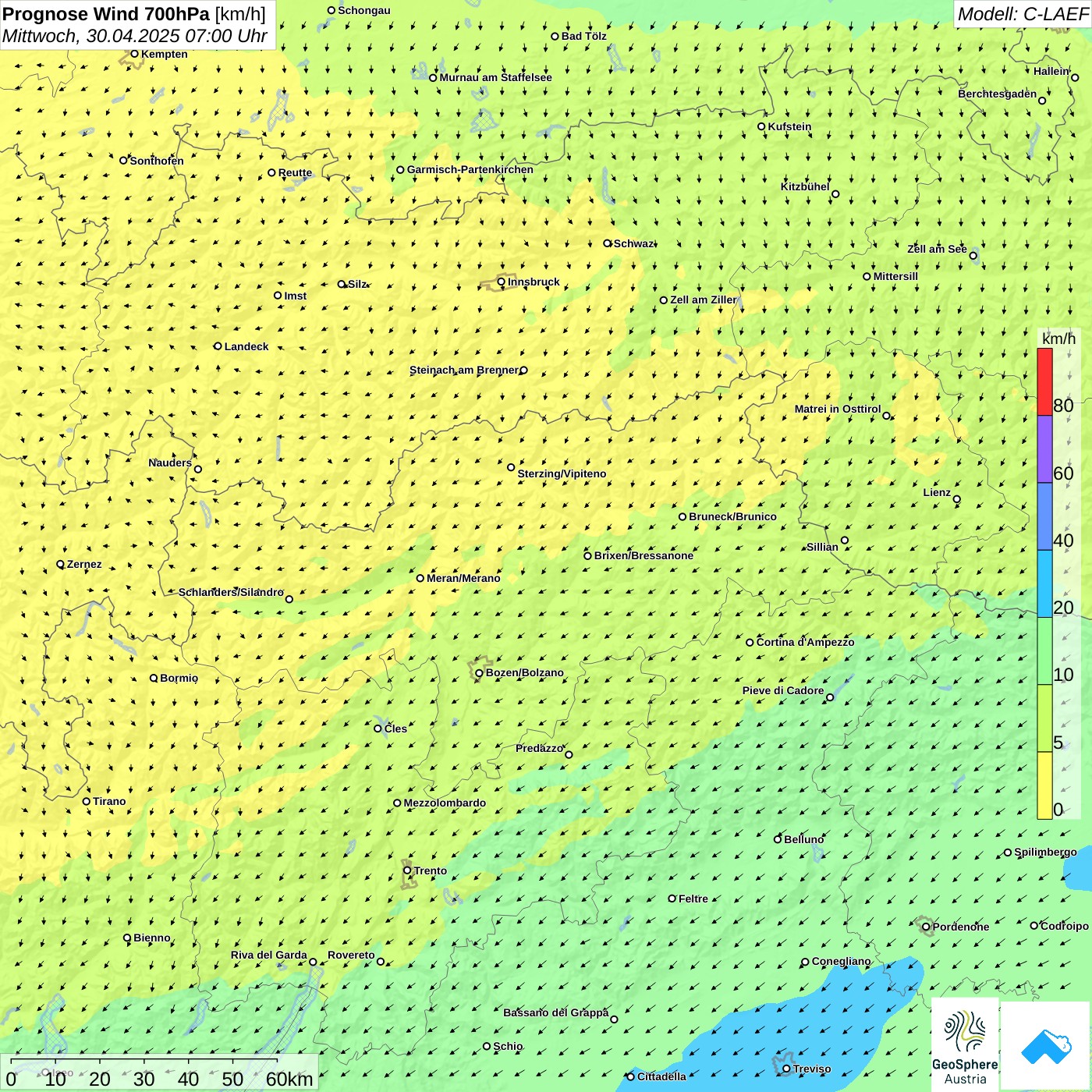The width and height of the screenshot is (1092, 1092).
Task: Click the 'Sterzing/Vipiteno' label
Action: pos(562,473)
